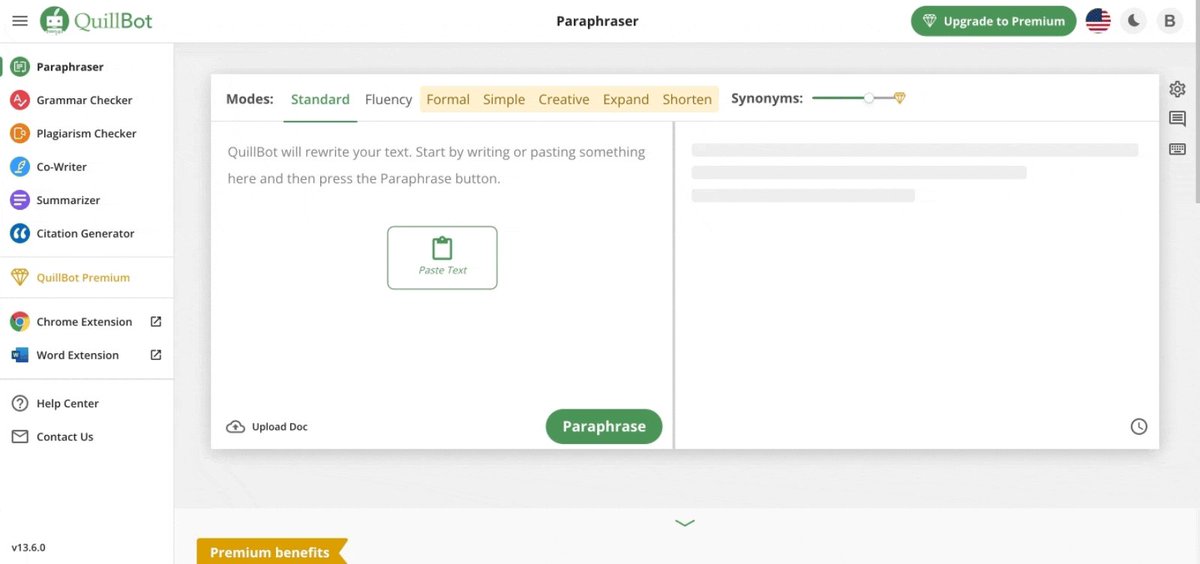1200x564 pixels.
Task: Click the Upload Doc label
Action: (x=280, y=427)
